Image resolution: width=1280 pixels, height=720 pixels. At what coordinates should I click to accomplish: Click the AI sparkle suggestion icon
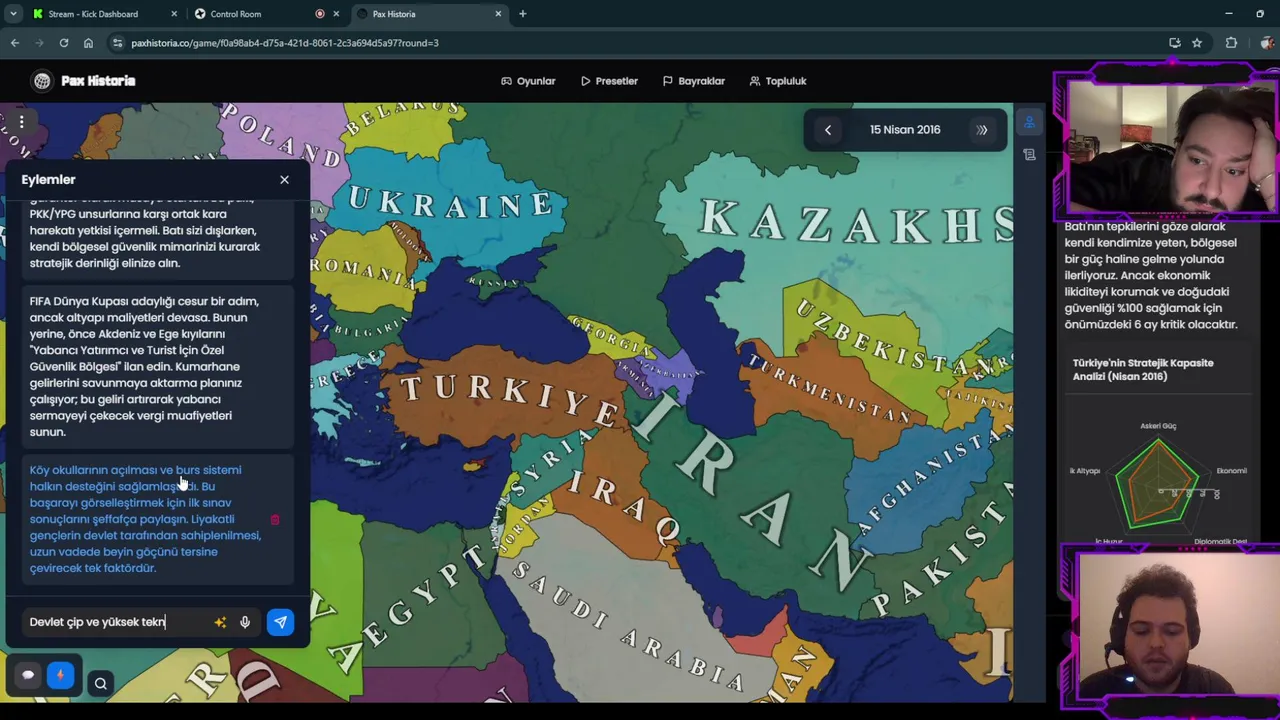(220, 622)
